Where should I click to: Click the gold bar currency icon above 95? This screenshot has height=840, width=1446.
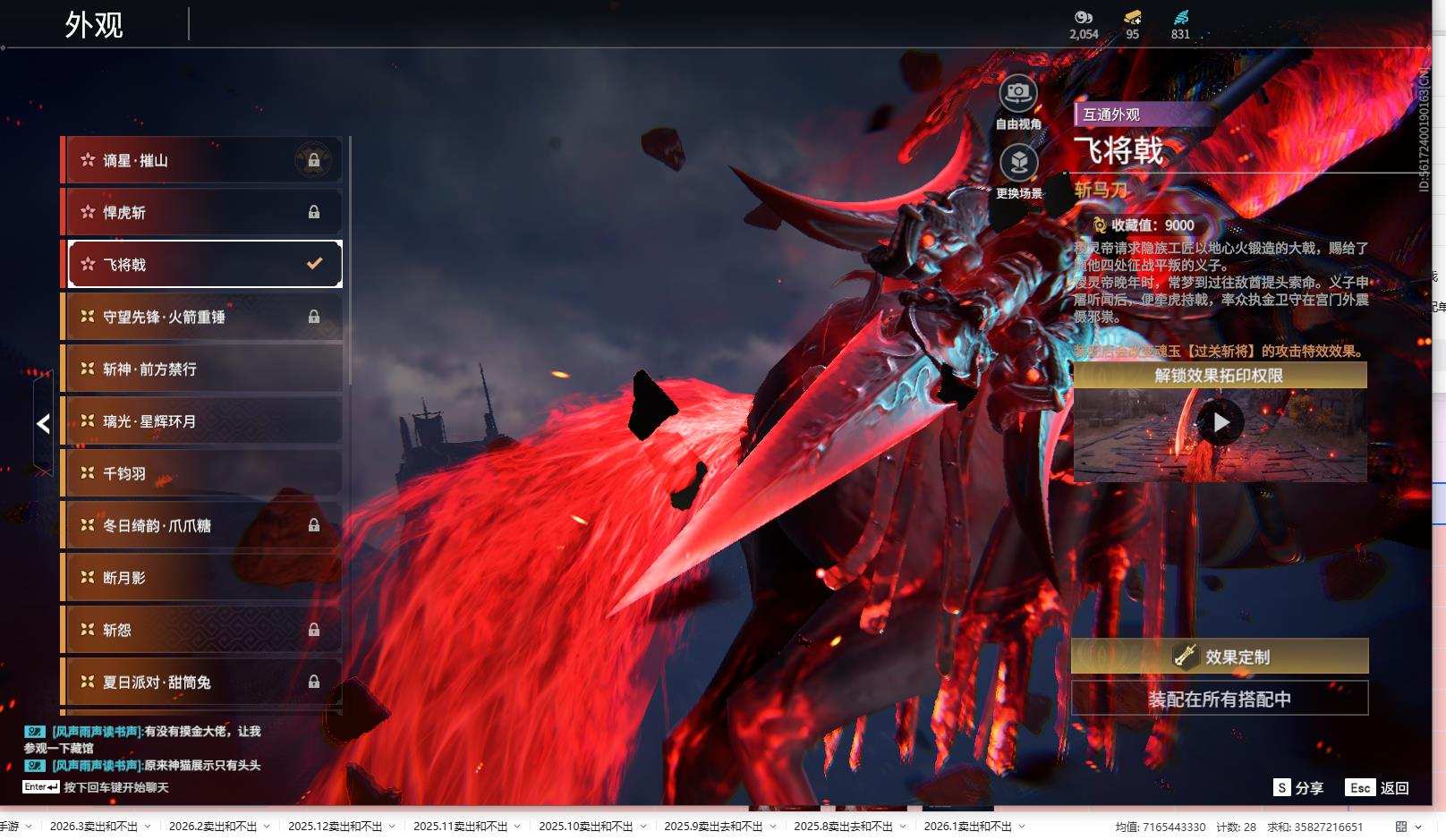1133,17
